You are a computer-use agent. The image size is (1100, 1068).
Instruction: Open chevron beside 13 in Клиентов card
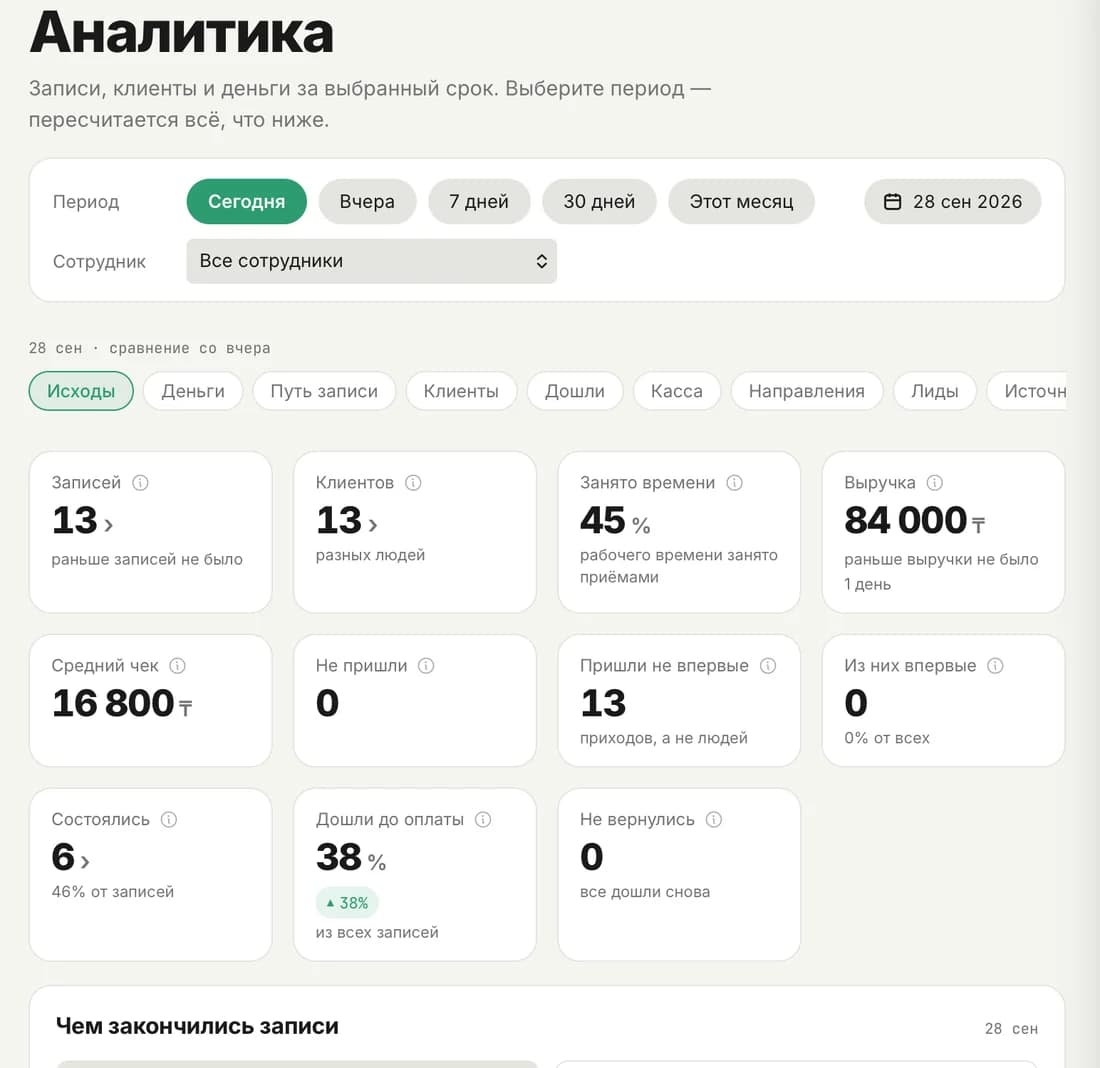tap(373, 525)
